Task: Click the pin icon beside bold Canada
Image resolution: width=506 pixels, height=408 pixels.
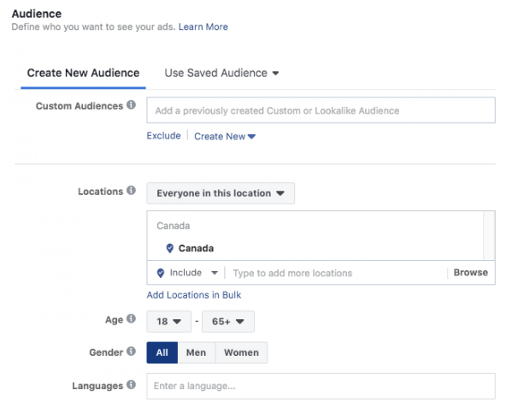Action: (170, 248)
